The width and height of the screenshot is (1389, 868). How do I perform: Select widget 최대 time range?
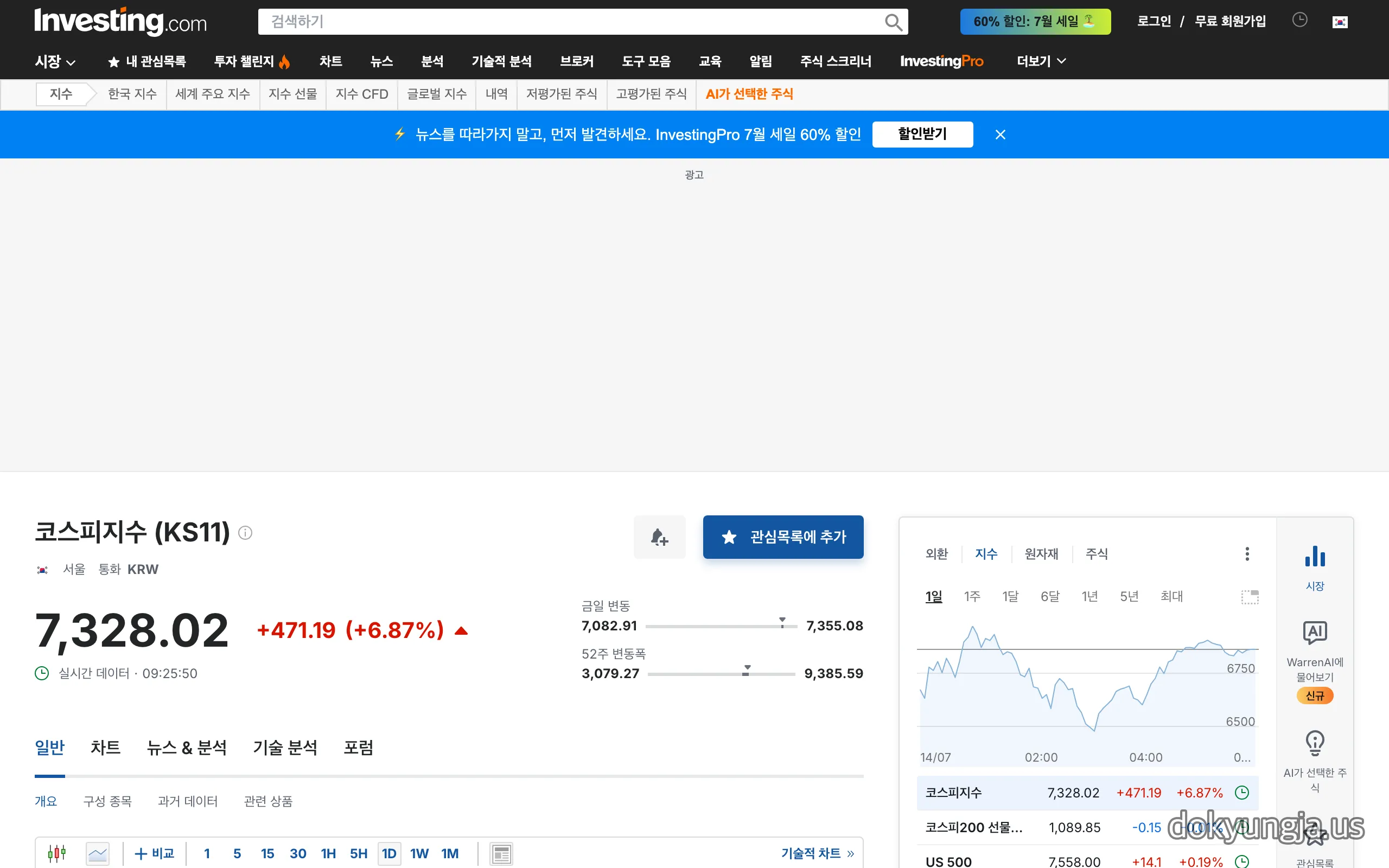pos(1171,596)
